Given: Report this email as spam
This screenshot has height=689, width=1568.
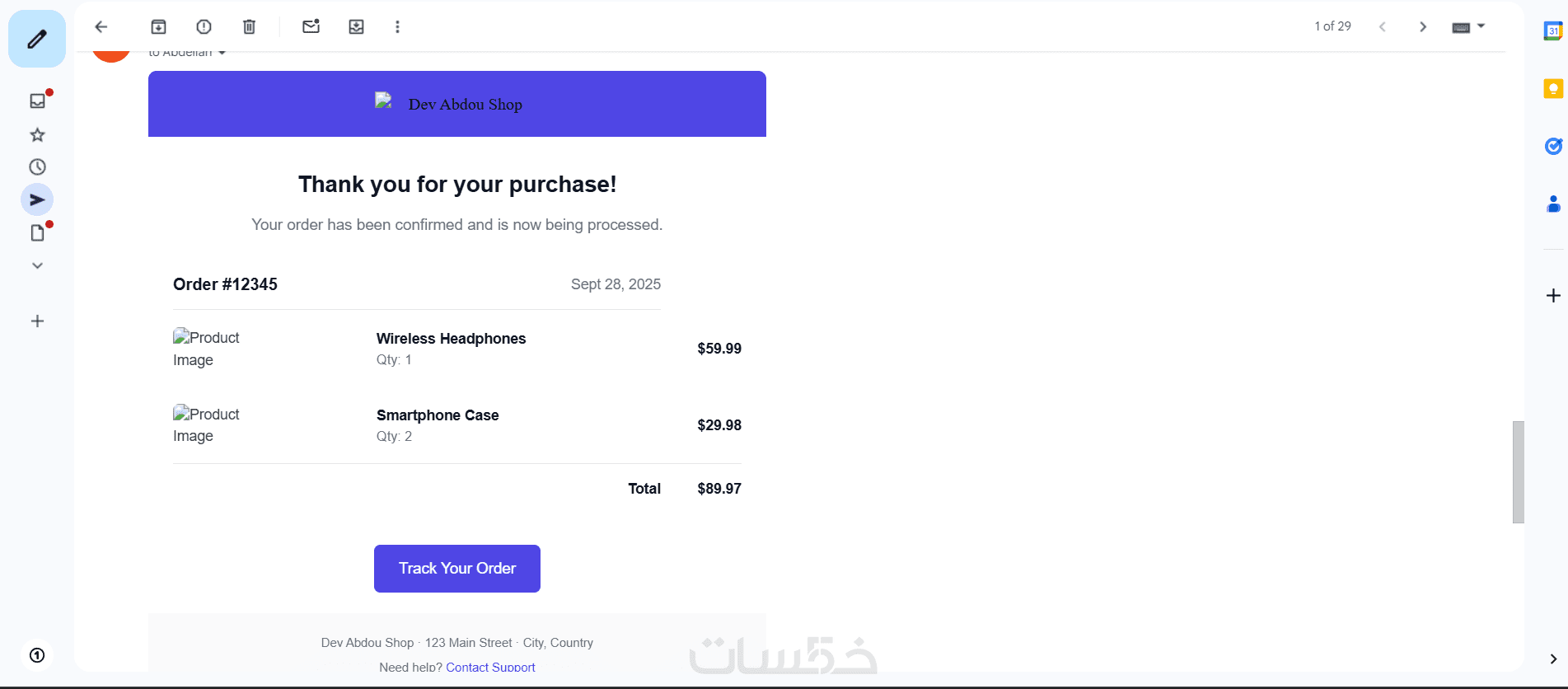Looking at the screenshot, I should pos(204,27).
